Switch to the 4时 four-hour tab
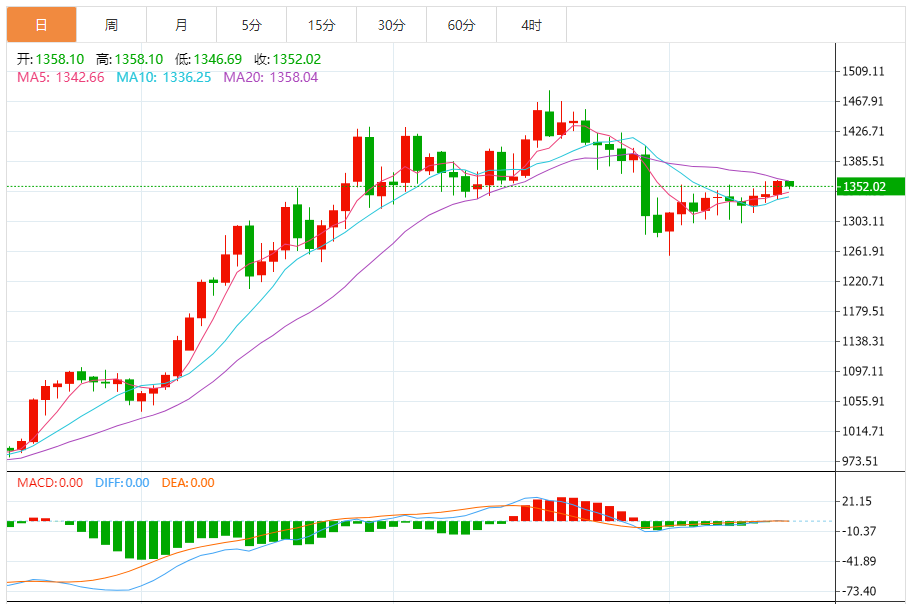This screenshot has height=604, width=908. click(531, 25)
